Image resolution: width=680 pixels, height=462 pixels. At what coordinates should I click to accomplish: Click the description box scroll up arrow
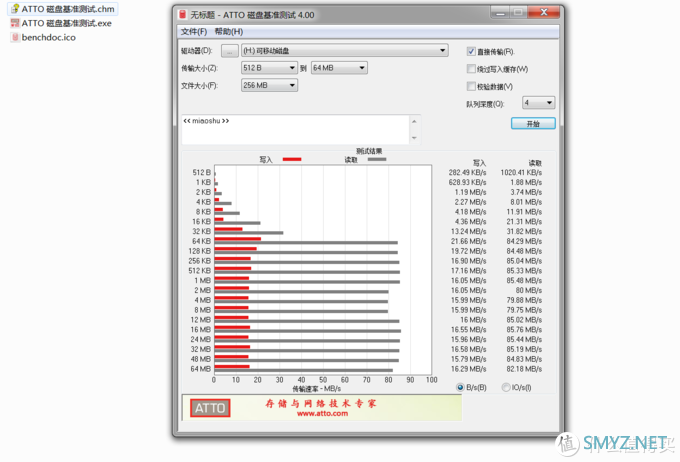coord(414,121)
